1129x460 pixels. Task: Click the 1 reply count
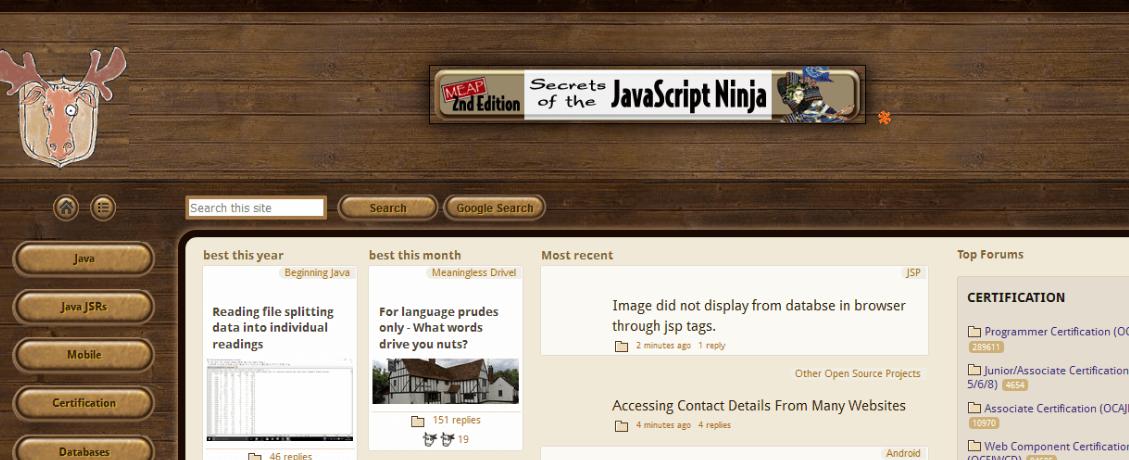tap(711, 346)
